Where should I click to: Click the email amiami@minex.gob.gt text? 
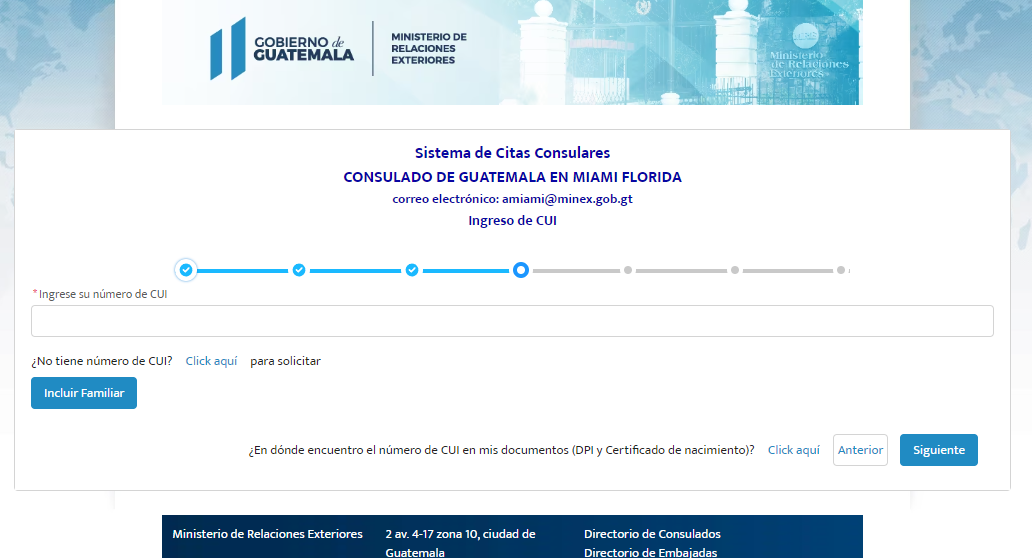[567, 199]
